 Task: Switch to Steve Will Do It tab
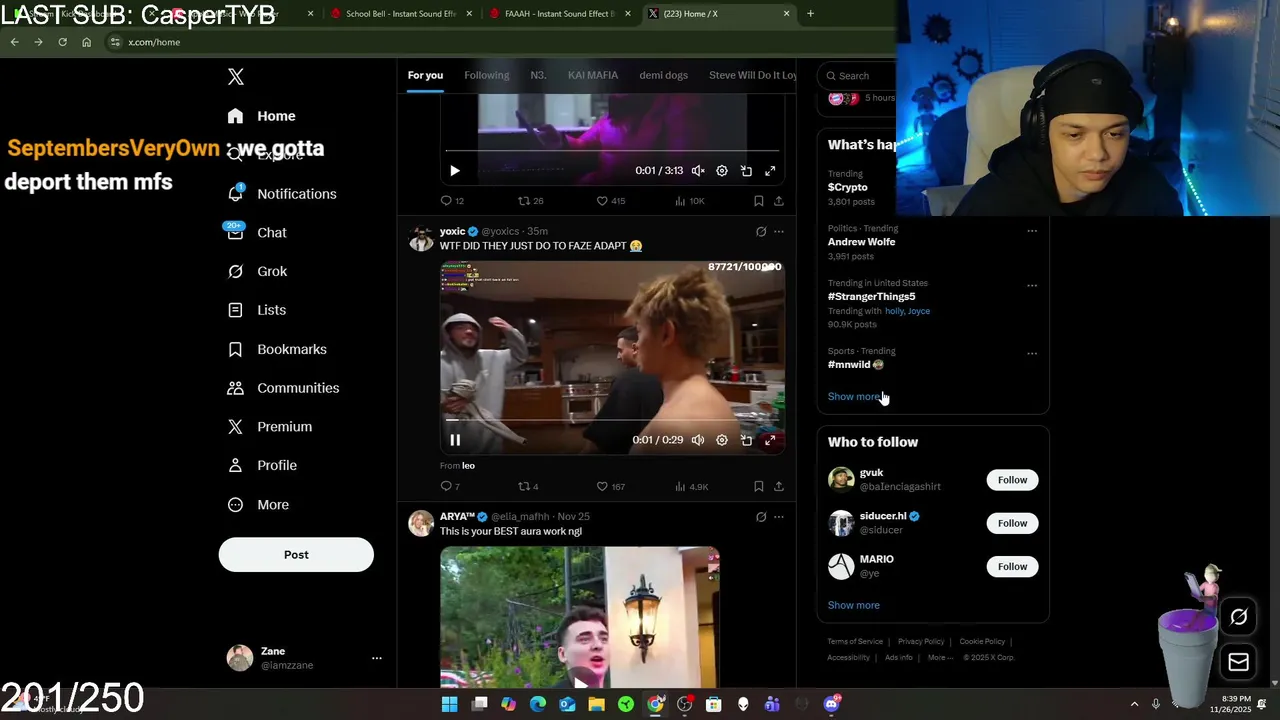752,75
